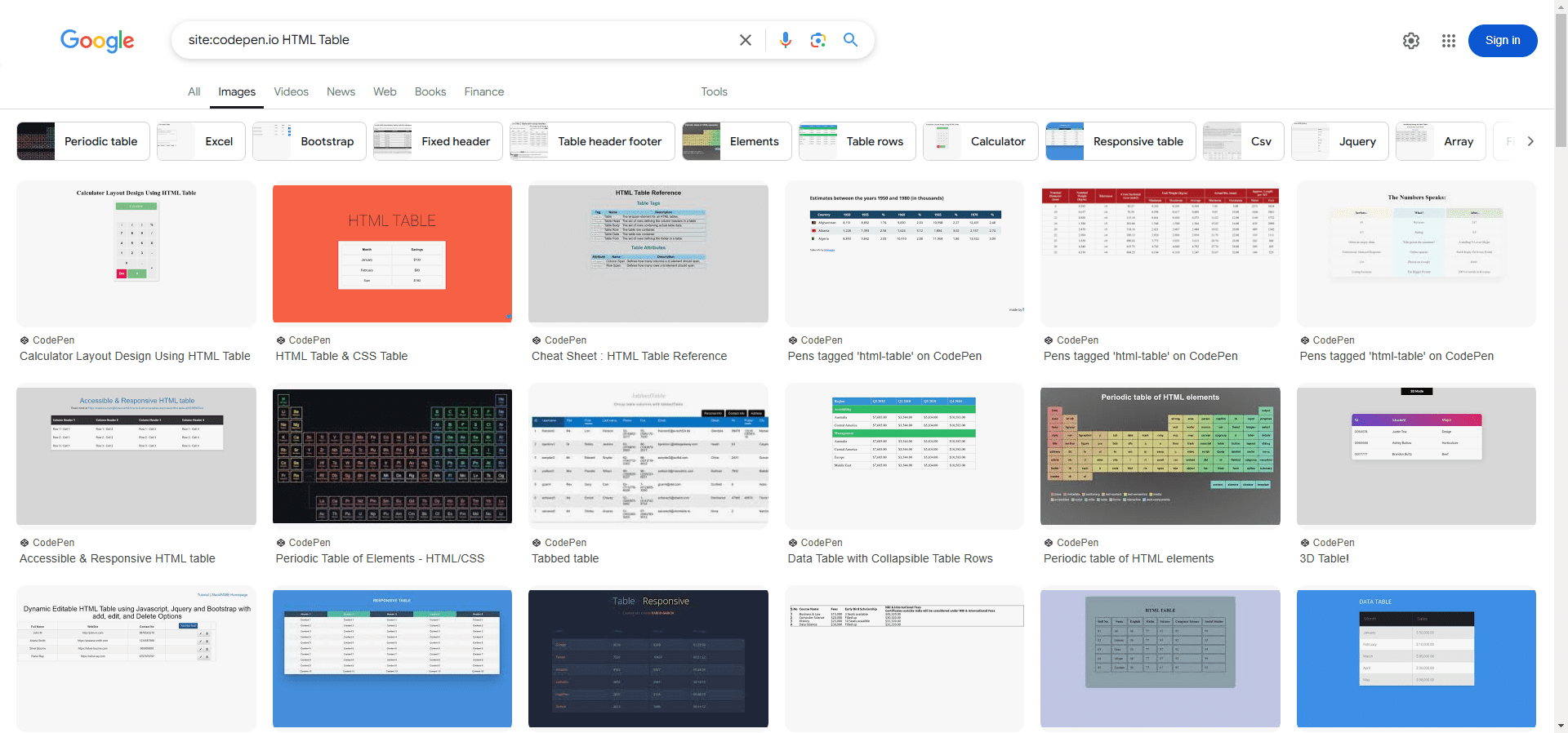Filter by Responsive table chip
The image size is (1568, 733).
point(1120,141)
